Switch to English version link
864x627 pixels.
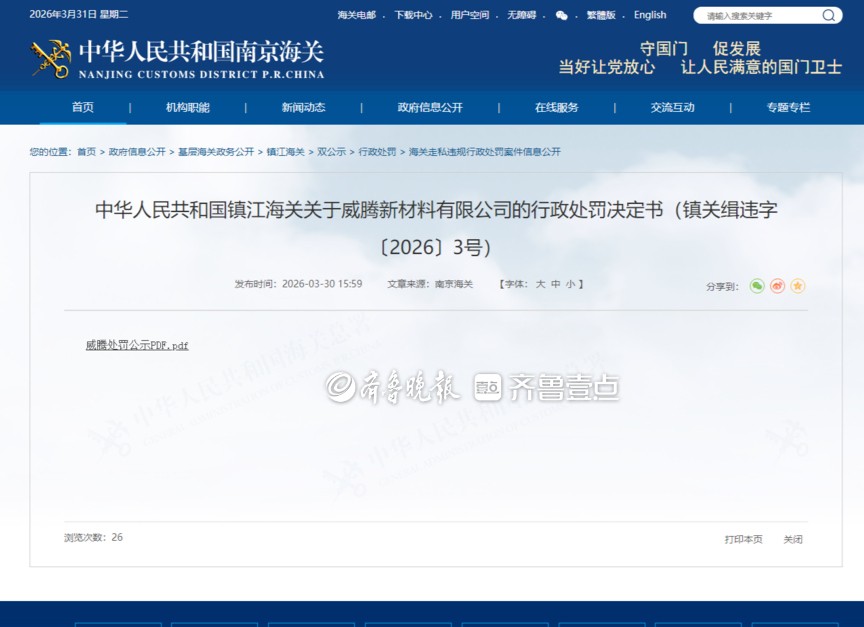click(650, 15)
